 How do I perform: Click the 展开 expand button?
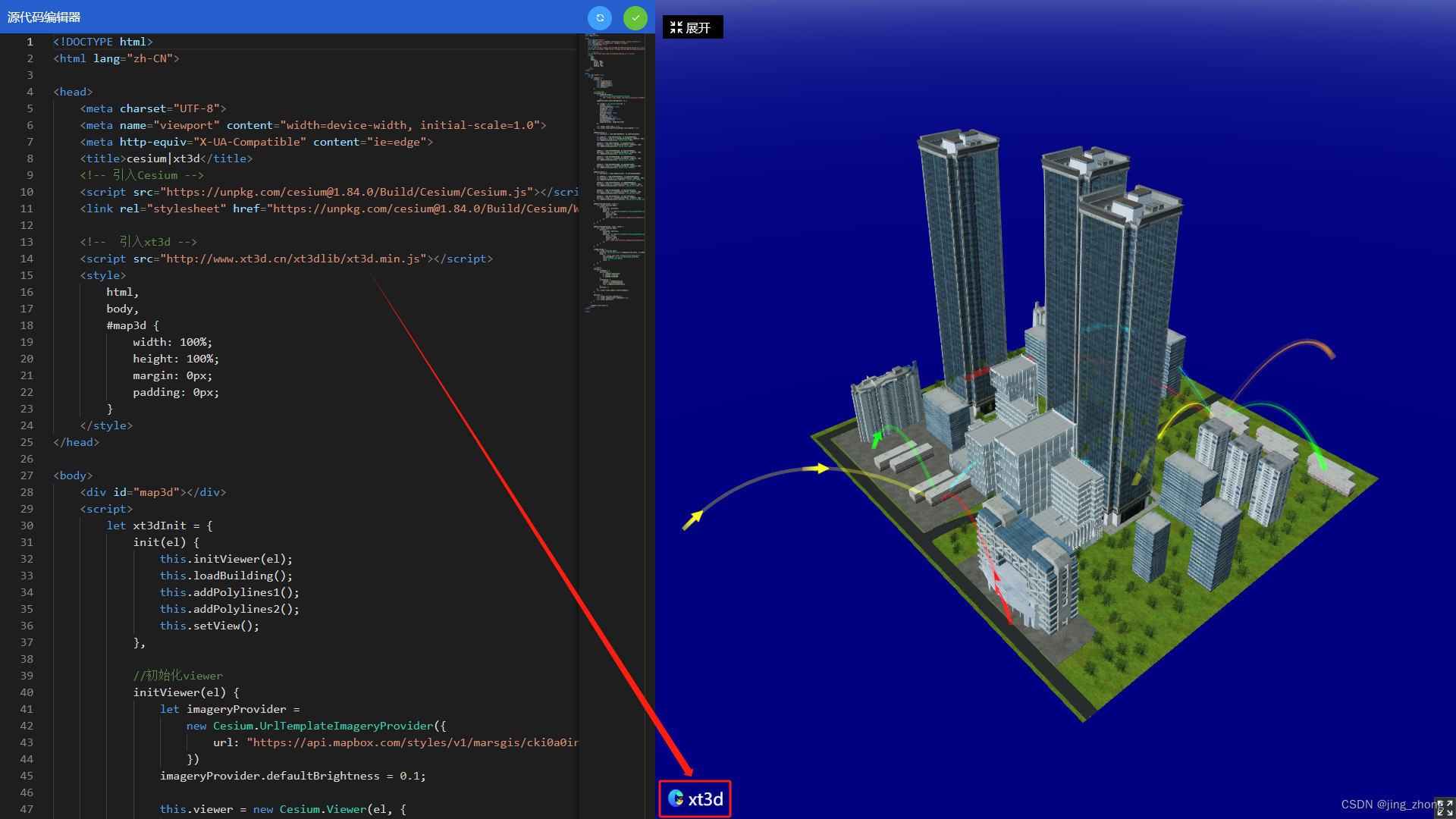tap(692, 27)
